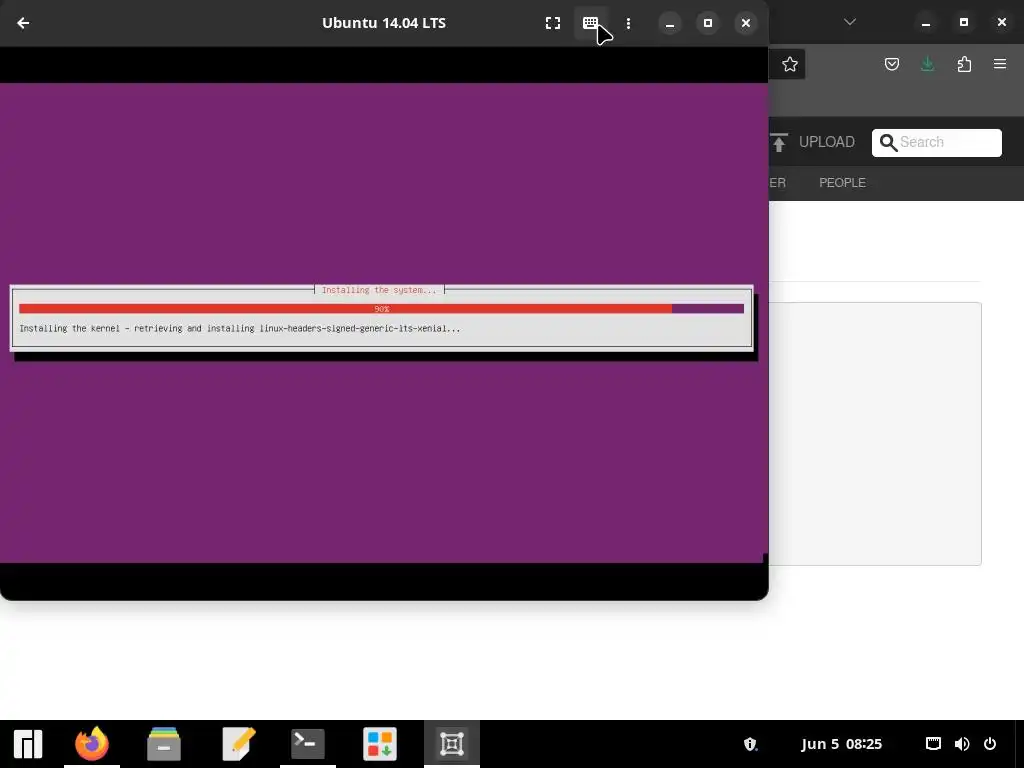Viewport: 1024px width, 768px height.
Task: Open the three-dot menu in Boxes header
Action: coord(628,23)
